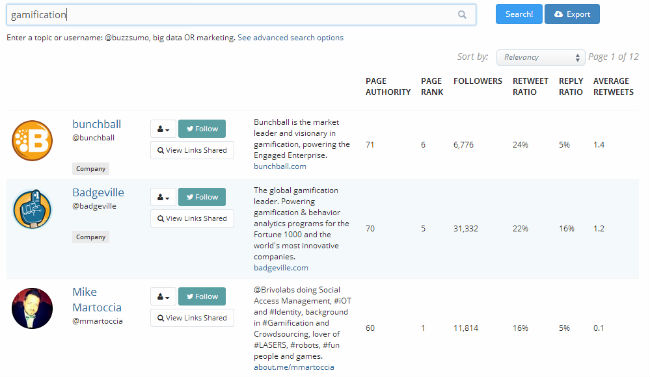Image resolution: width=650 pixels, height=377 pixels.
Task: Click Badgeville's page authority value 70
Action: click(x=370, y=229)
